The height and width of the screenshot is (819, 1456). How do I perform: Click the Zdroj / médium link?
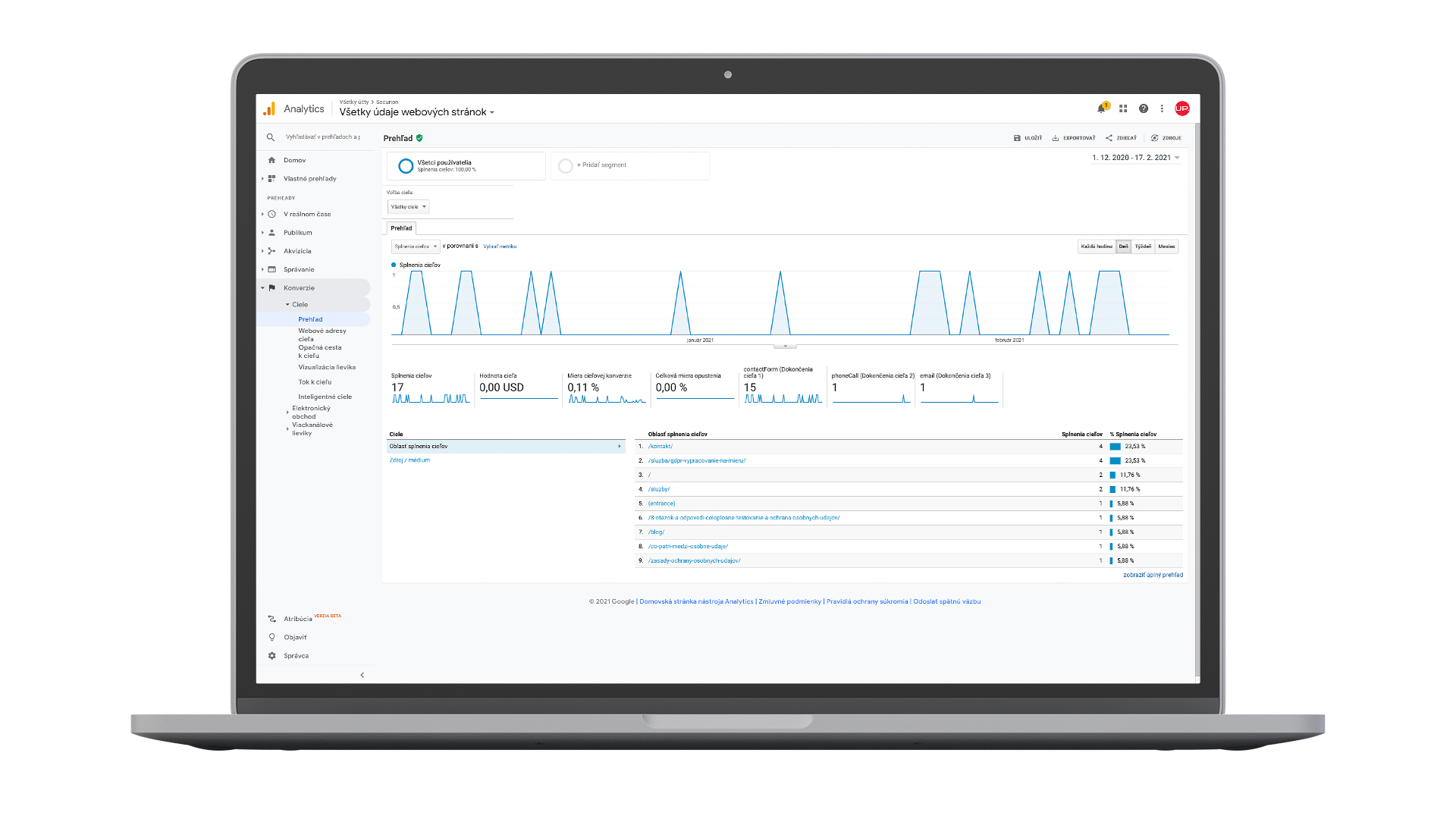[409, 460]
